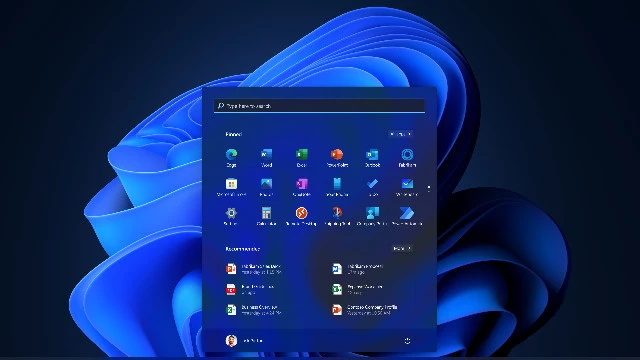Click the More button in Recommended

click(x=402, y=248)
